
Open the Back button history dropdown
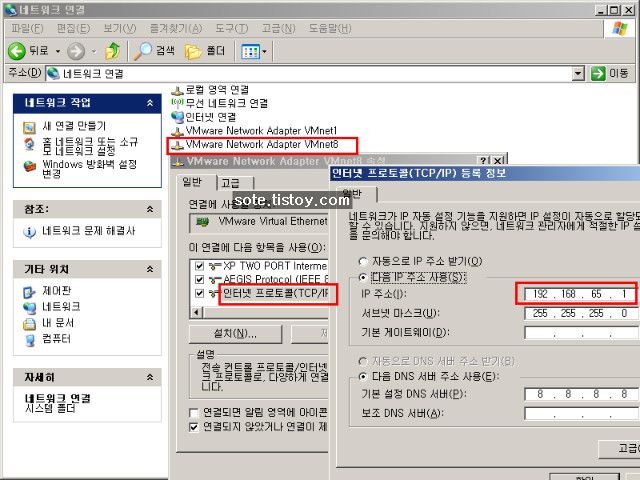coord(58,51)
